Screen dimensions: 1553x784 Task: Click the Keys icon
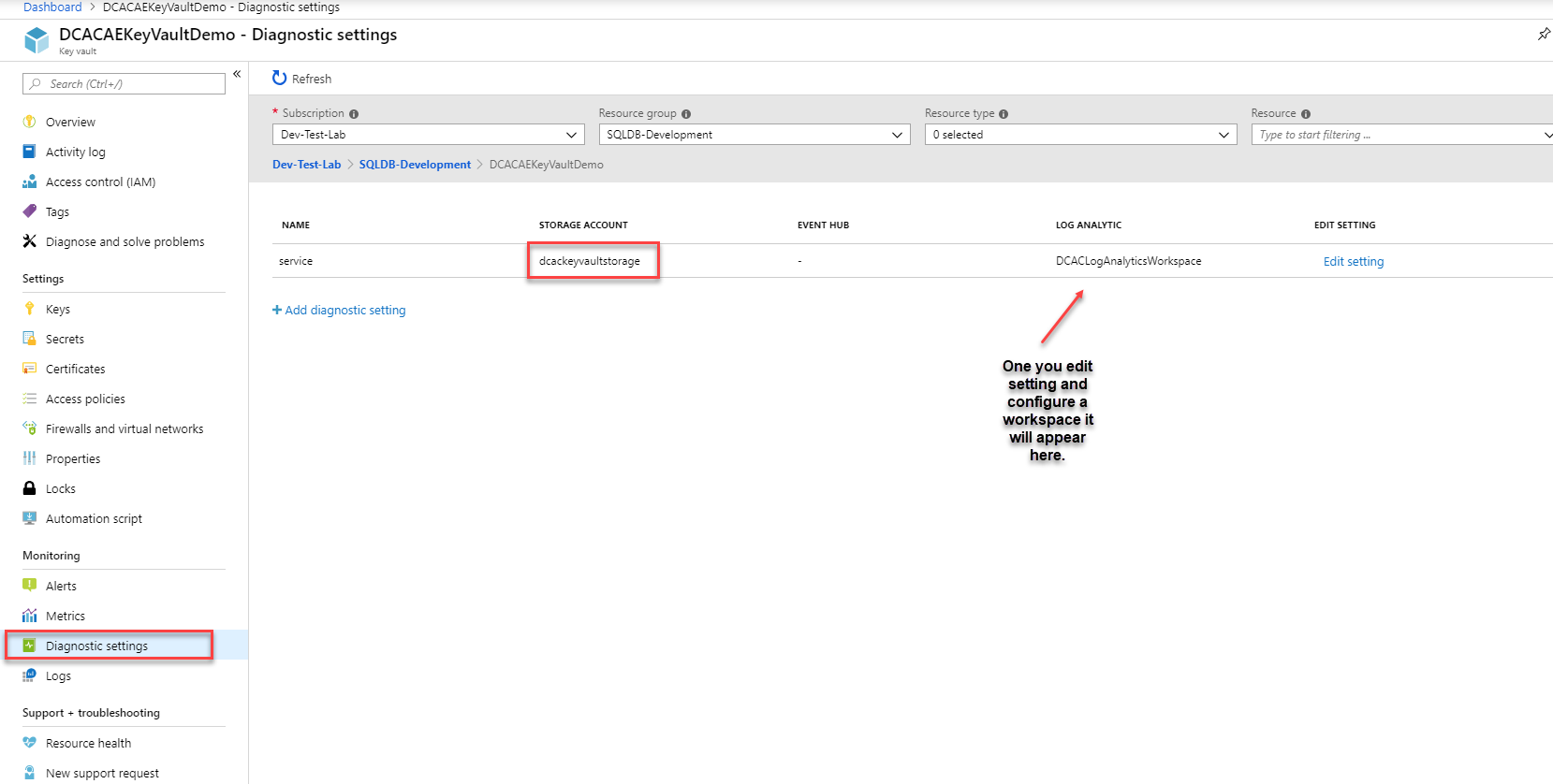click(29, 309)
